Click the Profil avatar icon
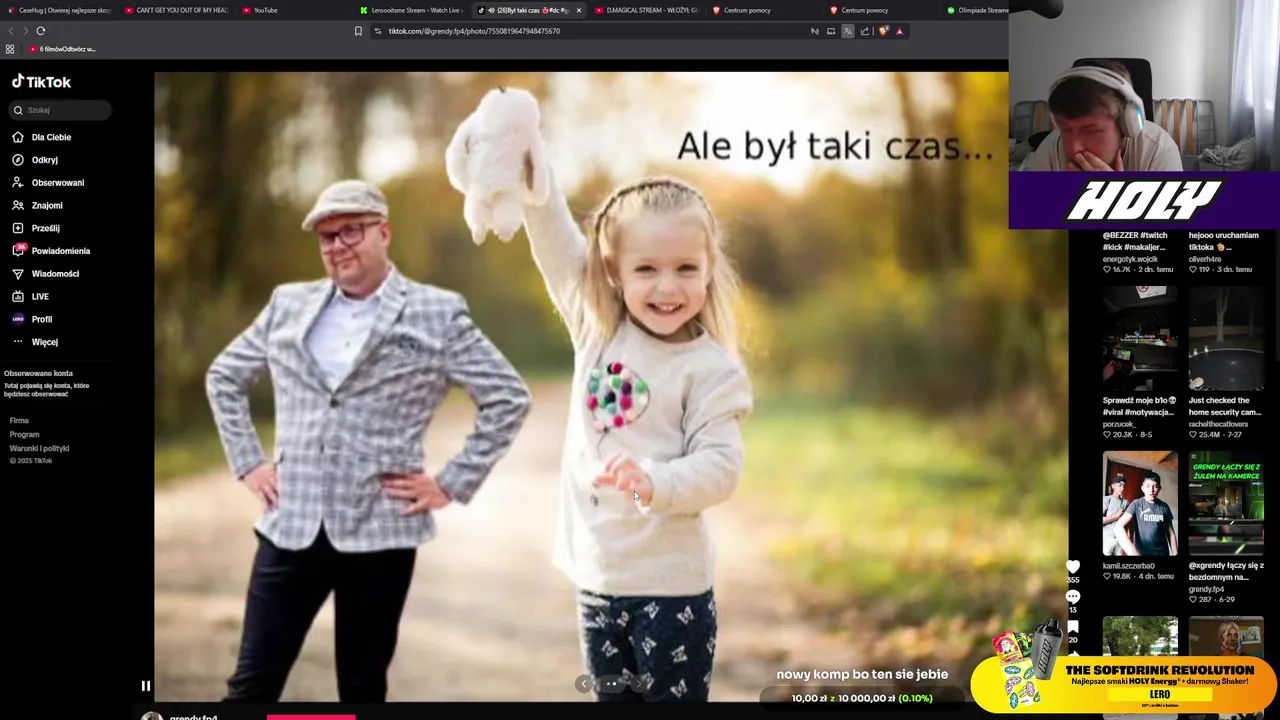The height and width of the screenshot is (720, 1280). [x=18, y=319]
